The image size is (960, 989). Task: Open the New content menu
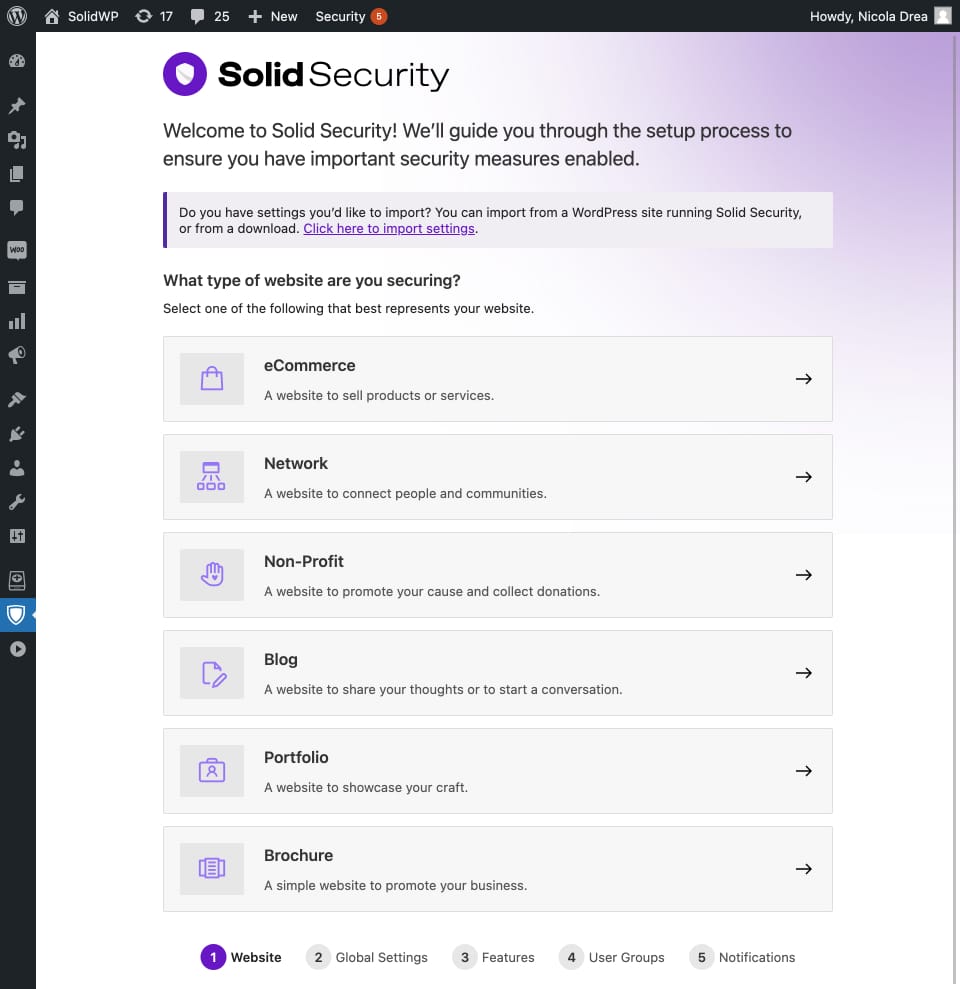[x=273, y=16]
